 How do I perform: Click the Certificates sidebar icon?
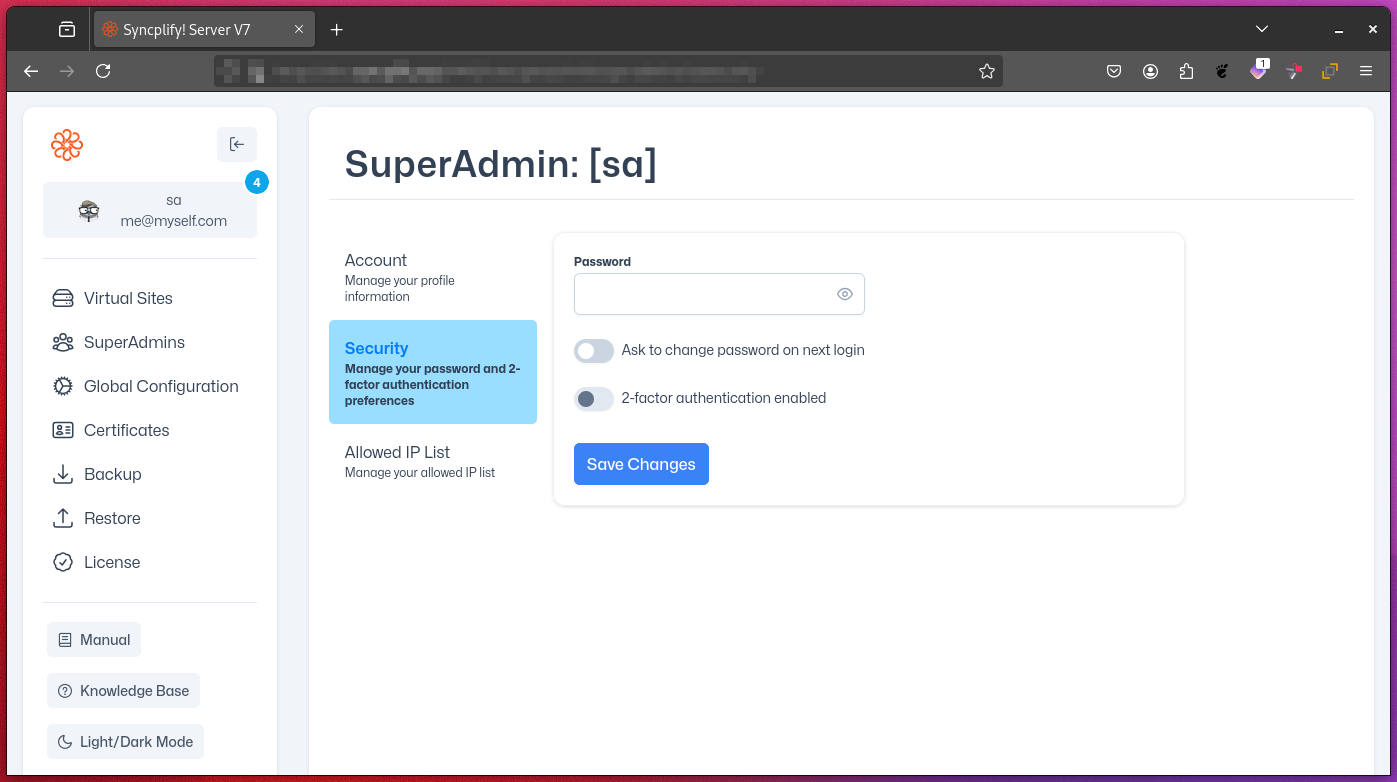click(x=62, y=430)
